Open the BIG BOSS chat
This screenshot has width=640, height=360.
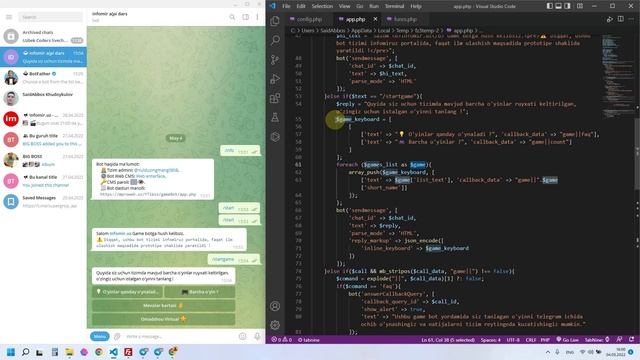point(43,160)
